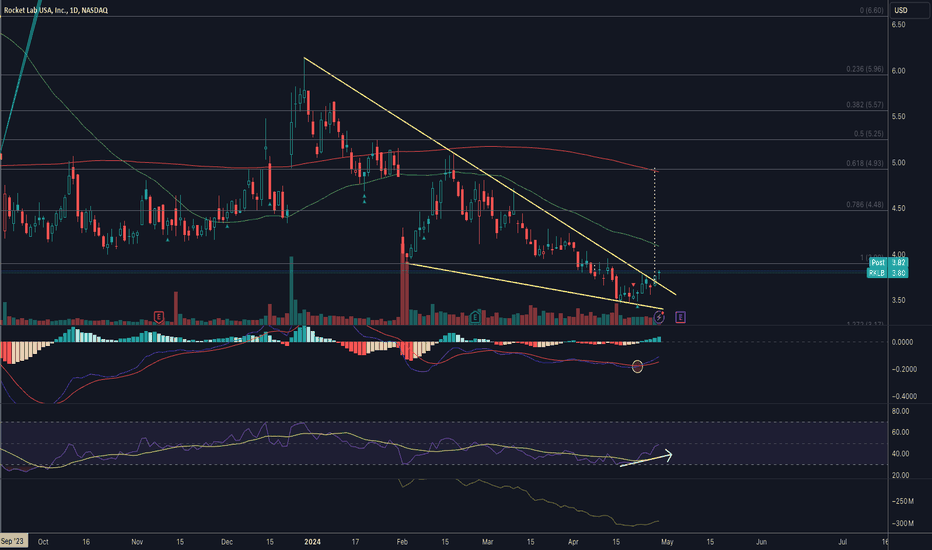Click the lightning bolt event icon
Image resolution: width=932 pixels, height=550 pixels.
point(659,317)
